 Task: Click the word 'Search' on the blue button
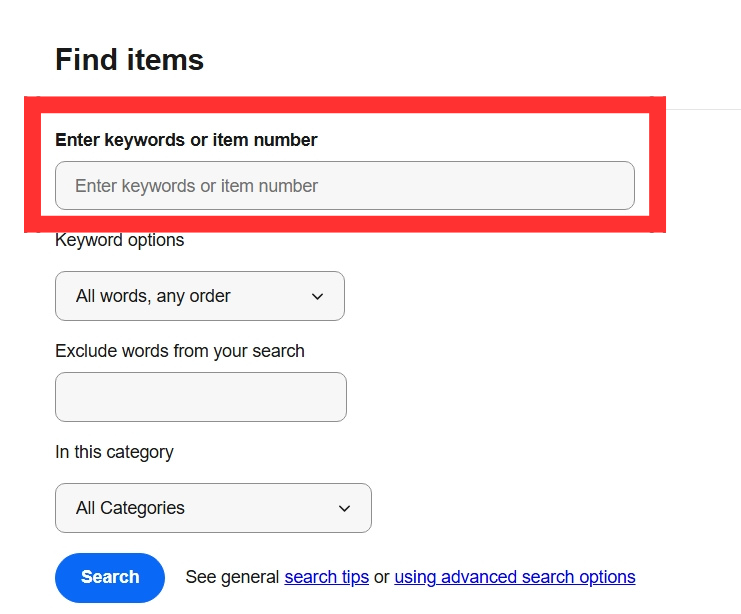click(x=110, y=577)
